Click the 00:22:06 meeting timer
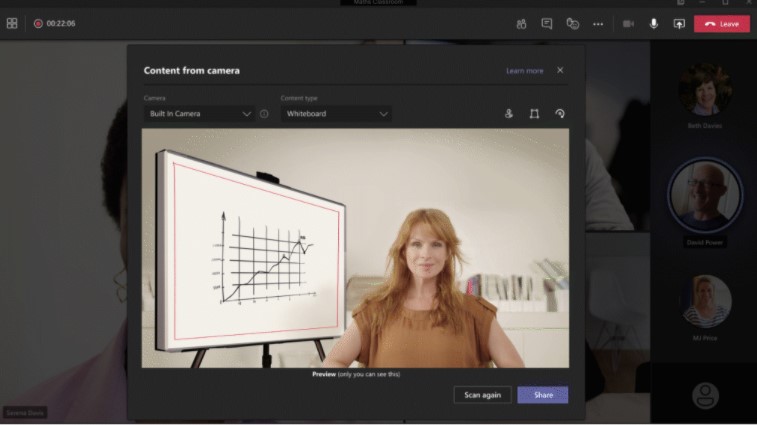This screenshot has height=425, width=757. [x=61, y=23]
